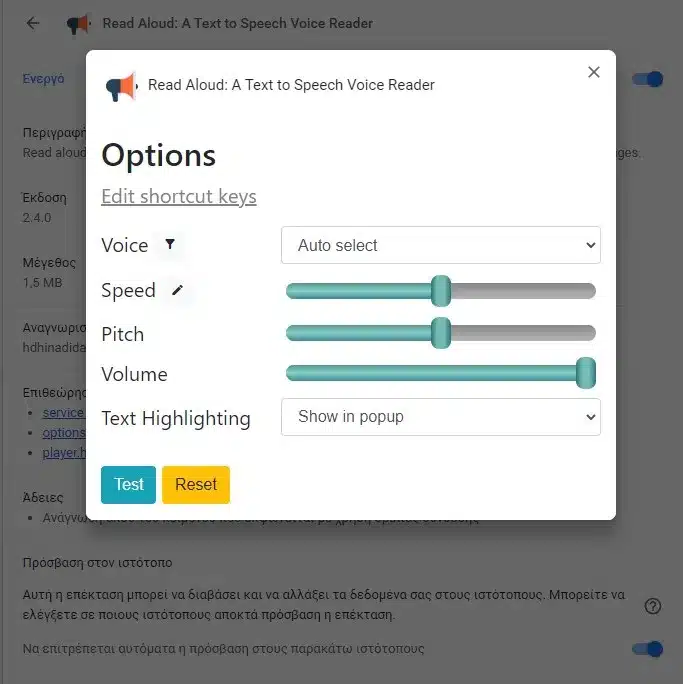Click the Speed slider handle

[x=441, y=291]
